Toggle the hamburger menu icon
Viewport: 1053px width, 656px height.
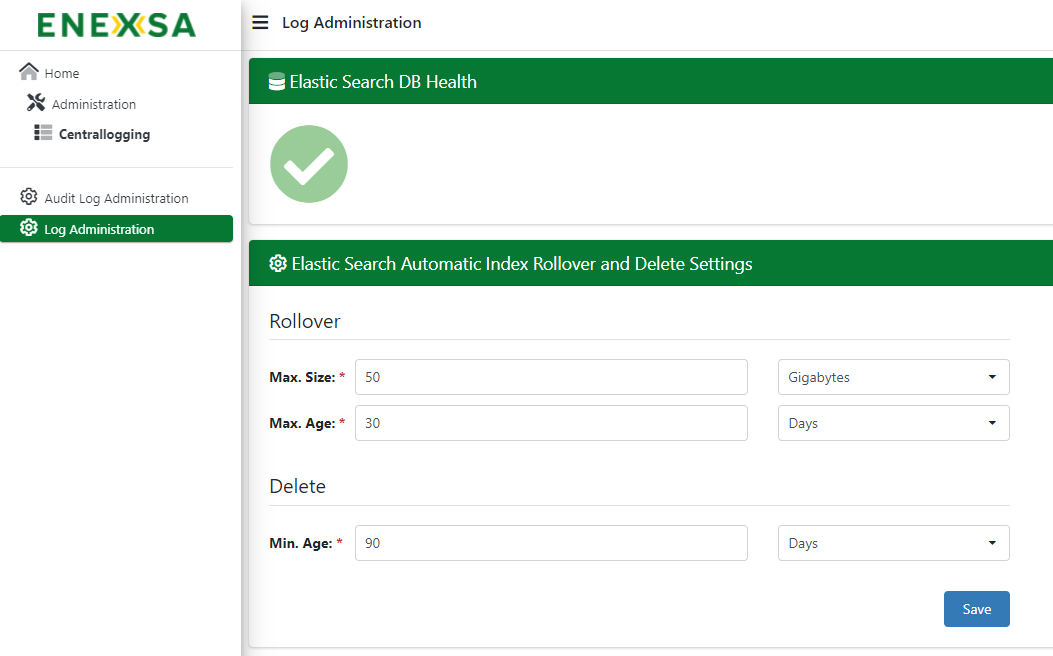coord(260,23)
